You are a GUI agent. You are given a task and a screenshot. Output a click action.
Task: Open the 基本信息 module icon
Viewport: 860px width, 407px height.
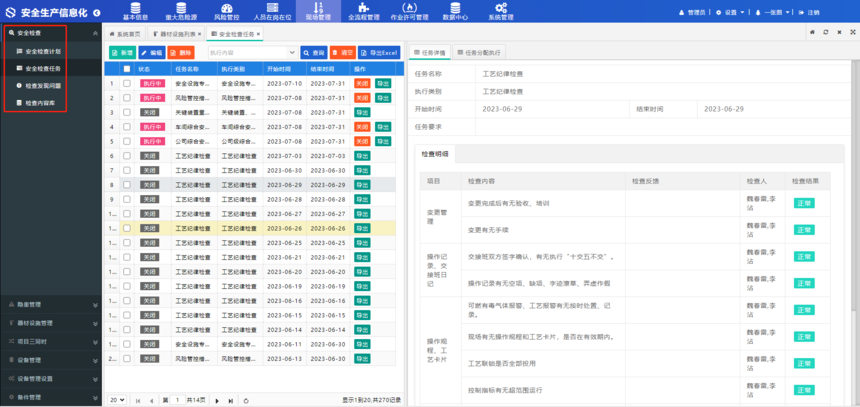pyautogui.click(x=135, y=8)
